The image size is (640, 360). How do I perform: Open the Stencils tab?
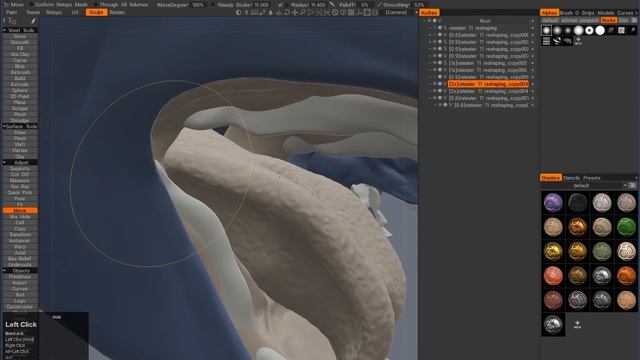(x=571, y=178)
